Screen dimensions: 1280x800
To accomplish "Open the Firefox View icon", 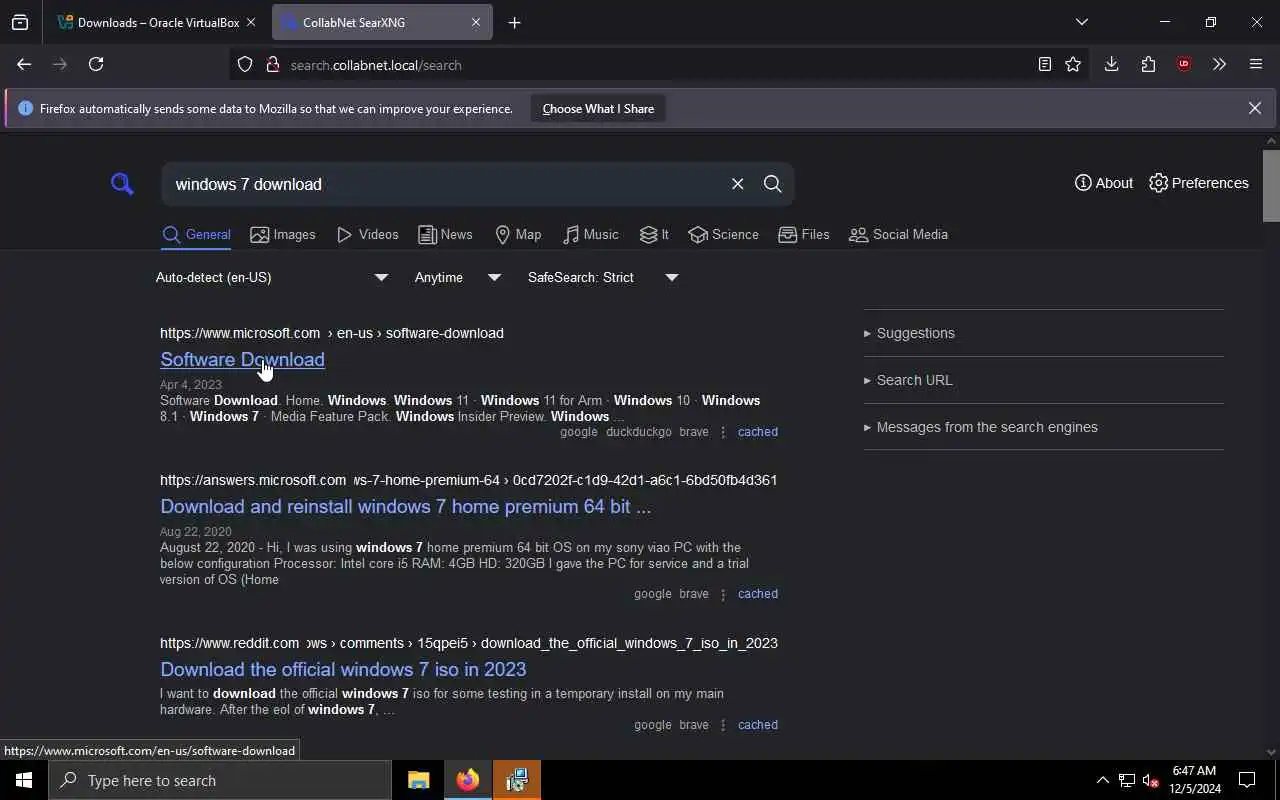I will [20, 22].
